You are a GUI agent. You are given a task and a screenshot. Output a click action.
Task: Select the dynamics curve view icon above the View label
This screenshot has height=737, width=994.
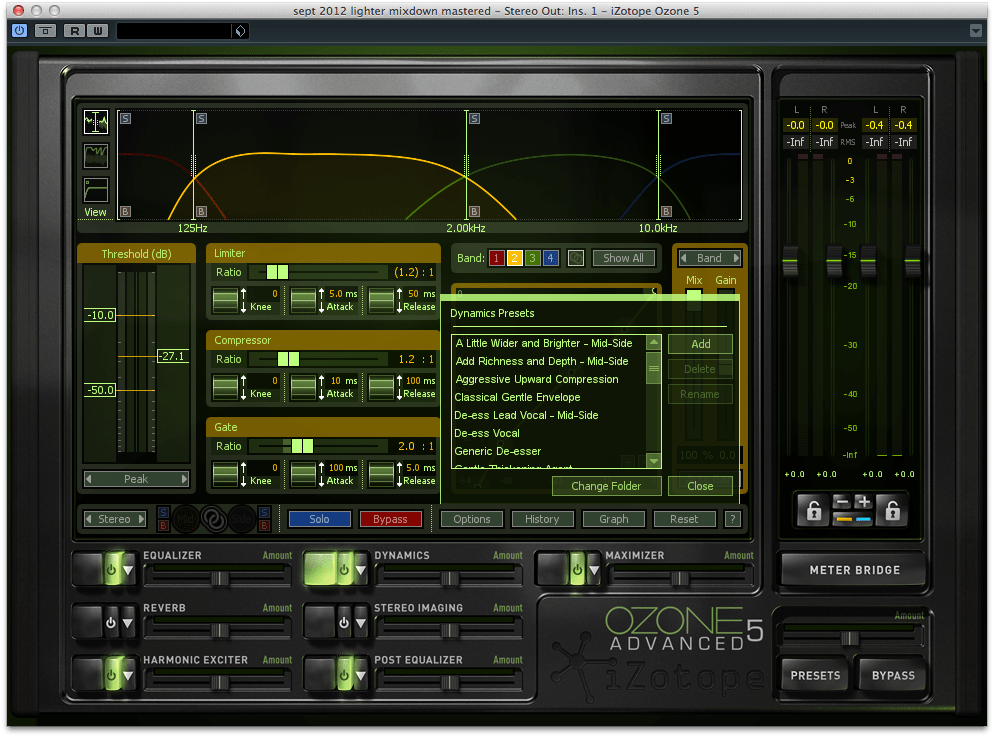click(96, 190)
